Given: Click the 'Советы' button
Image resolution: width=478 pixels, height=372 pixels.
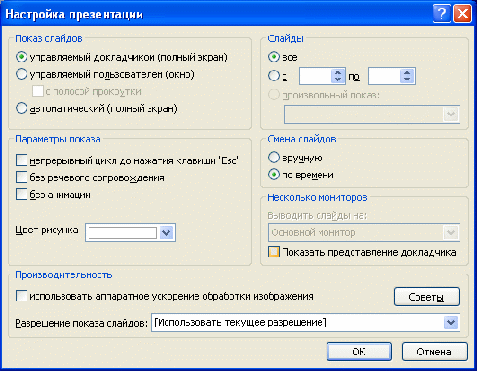Looking at the screenshot, I should pyautogui.click(x=427, y=296).
